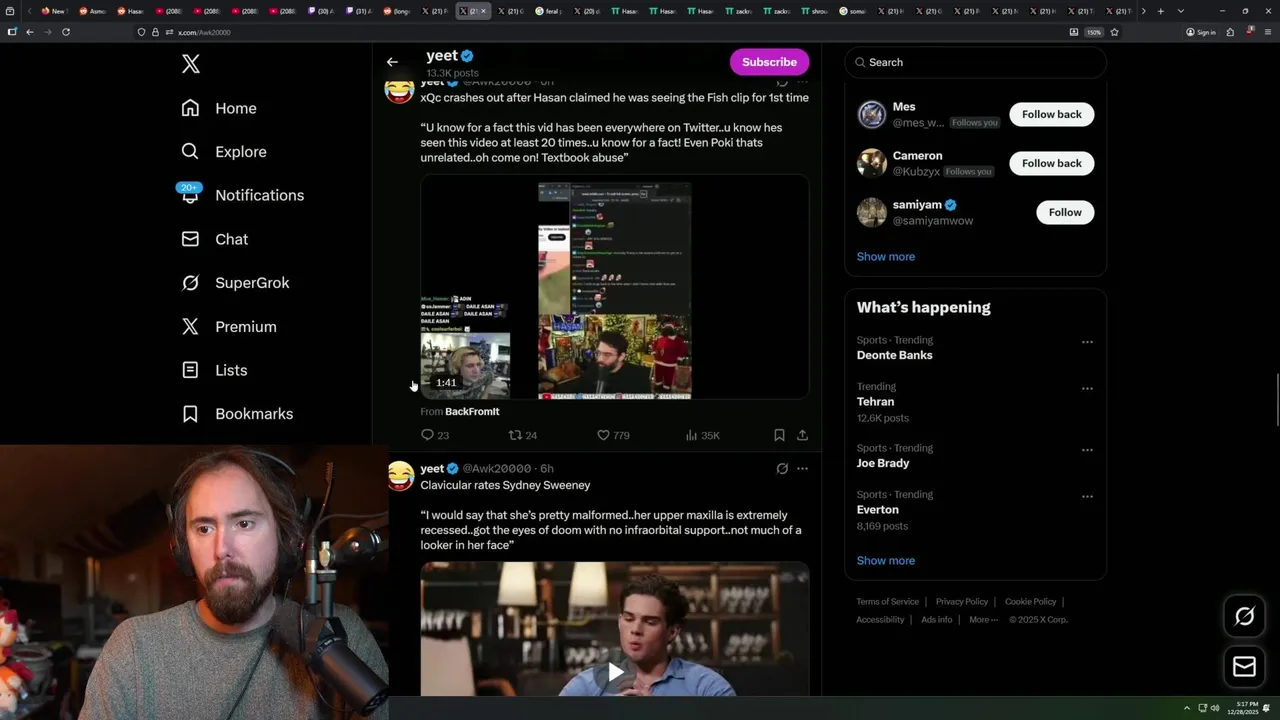Reply to the xQc crashes out post
Viewport: 1280px width, 720px height.
pyautogui.click(x=428, y=435)
